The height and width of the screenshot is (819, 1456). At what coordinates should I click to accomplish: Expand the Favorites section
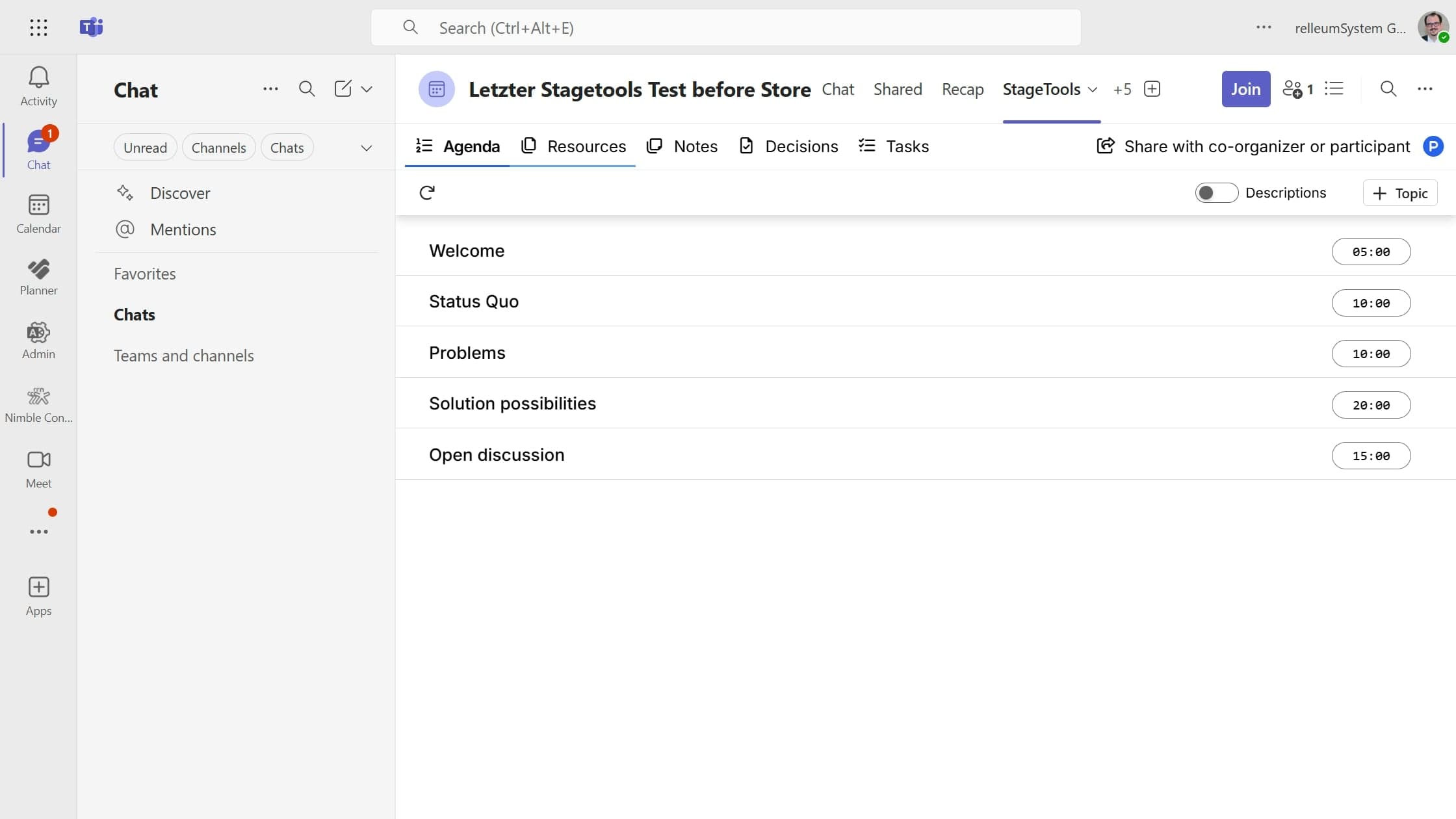(145, 274)
